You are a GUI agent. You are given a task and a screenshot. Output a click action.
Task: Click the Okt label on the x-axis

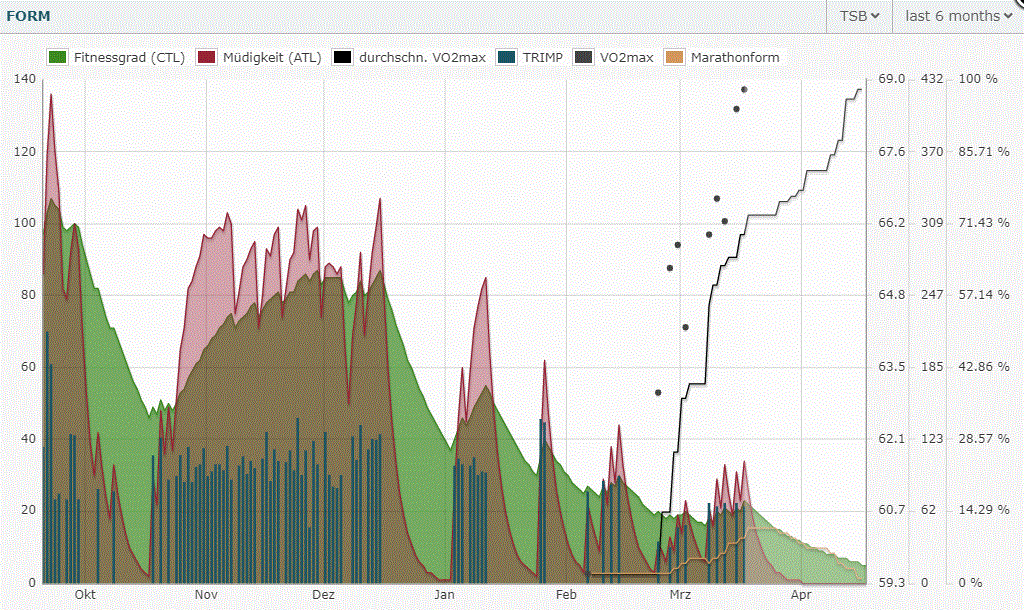click(x=86, y=594)
